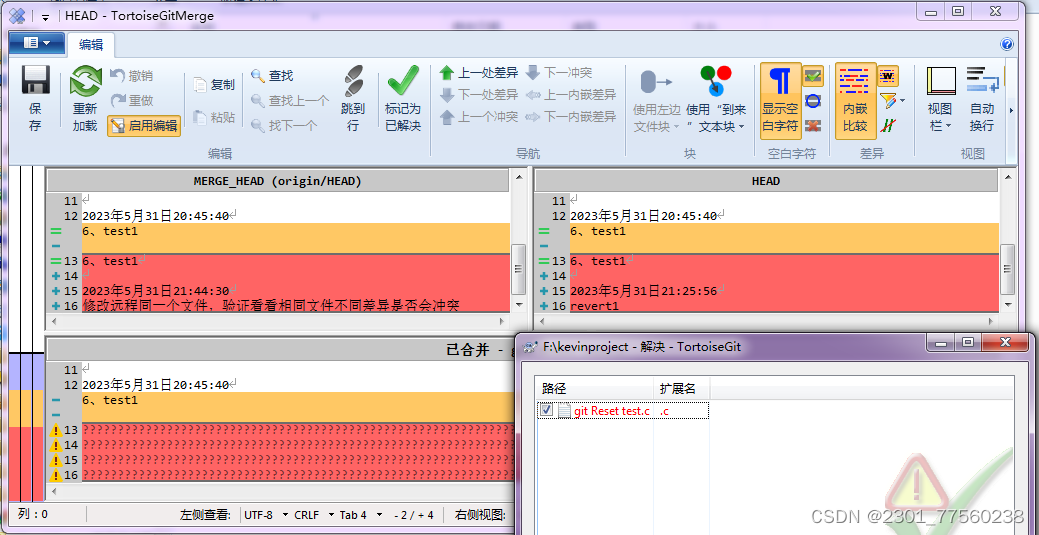Click the TortoiseGitMerge title bar app icon
The width and height of the screenshot is (1039, 535).
coord(18,16)
